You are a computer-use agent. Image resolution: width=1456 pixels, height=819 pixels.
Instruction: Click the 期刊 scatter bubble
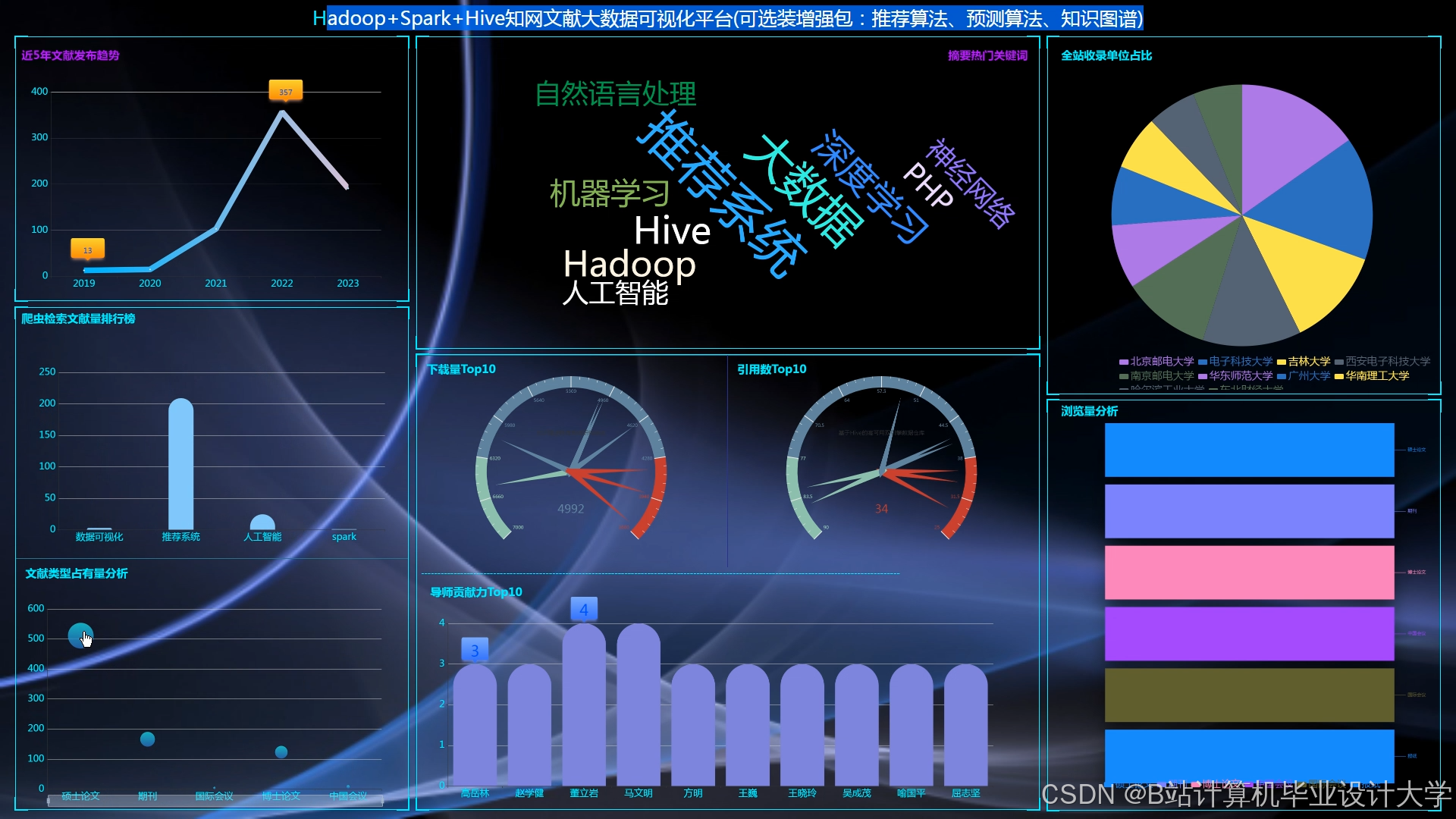pos(148,739)
